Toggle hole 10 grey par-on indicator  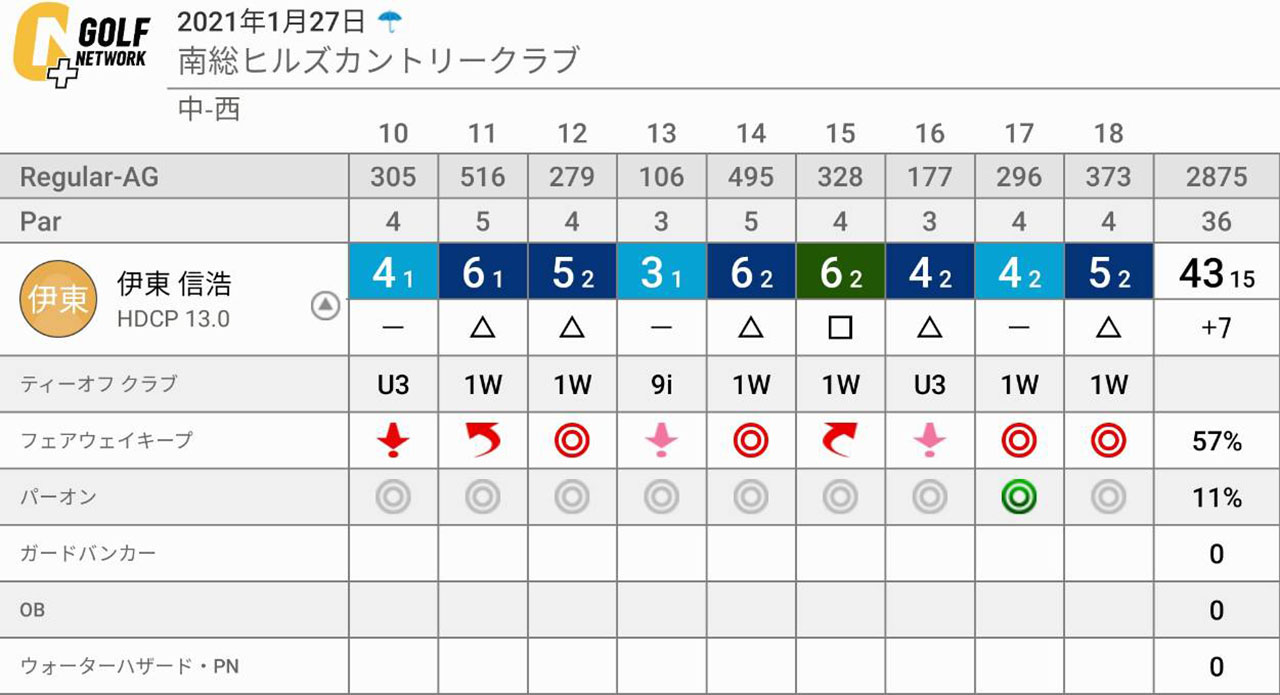pyautogui.click(x=394, y=497)
